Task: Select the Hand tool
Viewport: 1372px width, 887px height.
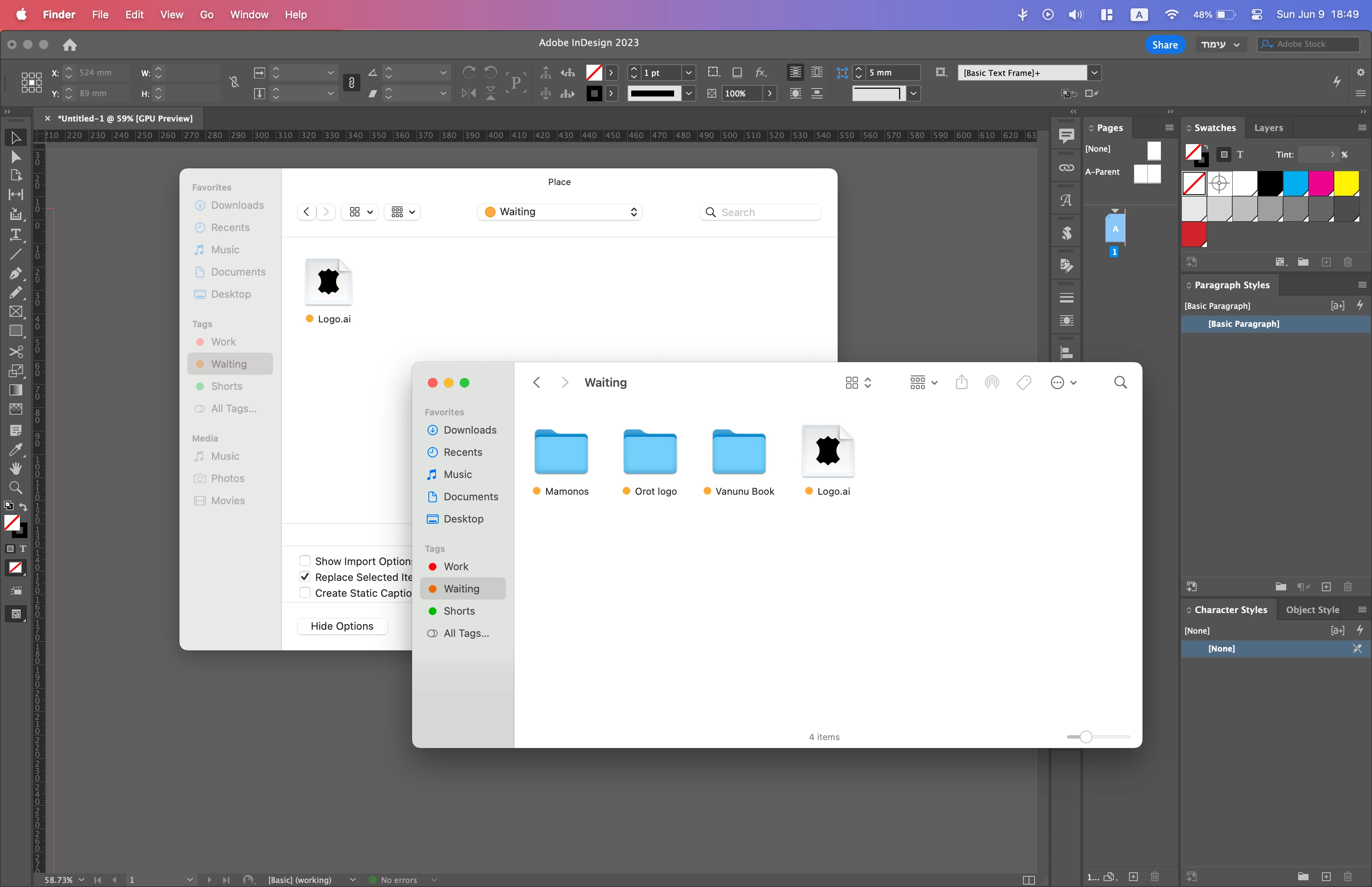Action: click(15, 468)
